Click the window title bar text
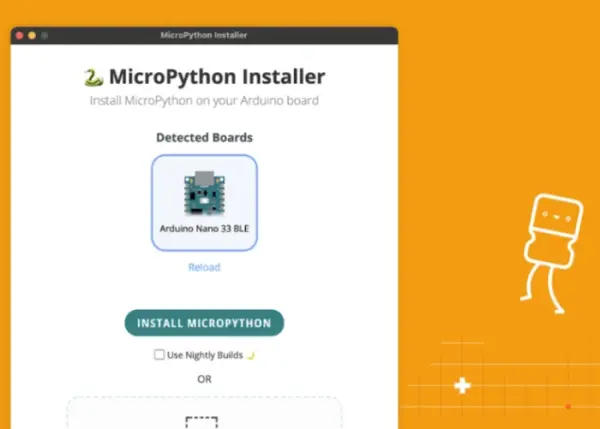This screenshot has width=600, height=429. pyautogui.click(x=204, y=35)
